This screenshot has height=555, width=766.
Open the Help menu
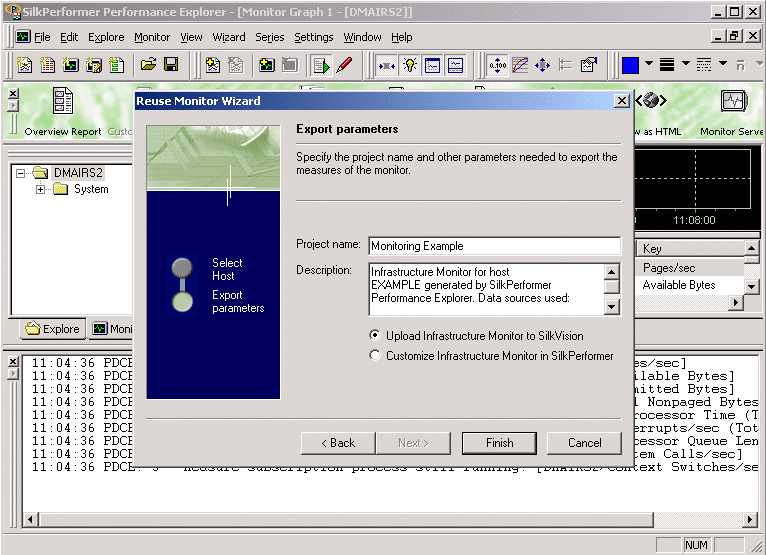click(x=402, y=37)
